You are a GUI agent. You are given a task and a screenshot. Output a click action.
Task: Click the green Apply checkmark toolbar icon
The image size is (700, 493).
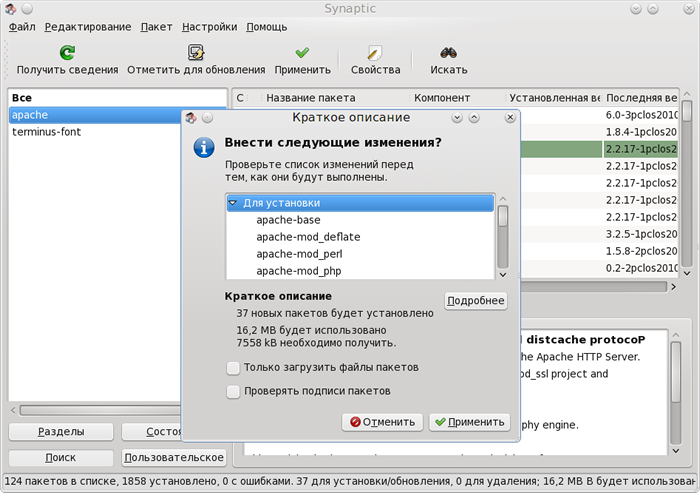click(x=302, y=53)
